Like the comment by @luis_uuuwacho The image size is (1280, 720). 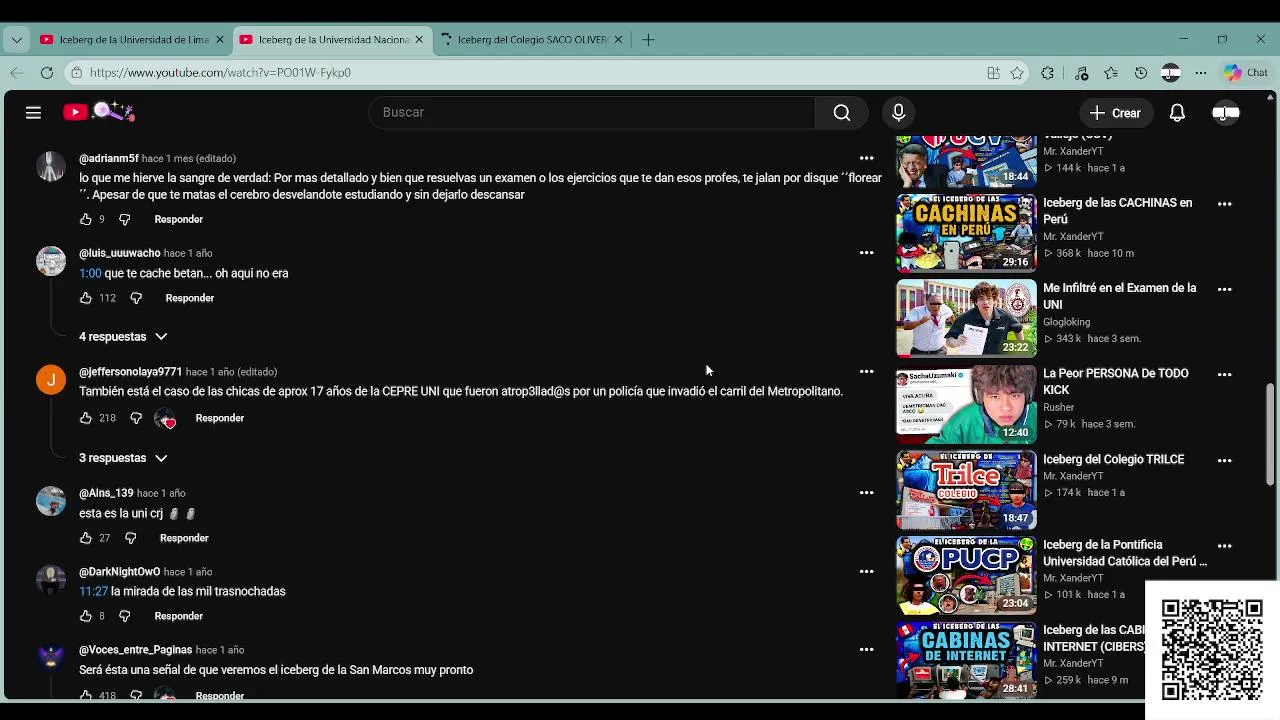85,298
